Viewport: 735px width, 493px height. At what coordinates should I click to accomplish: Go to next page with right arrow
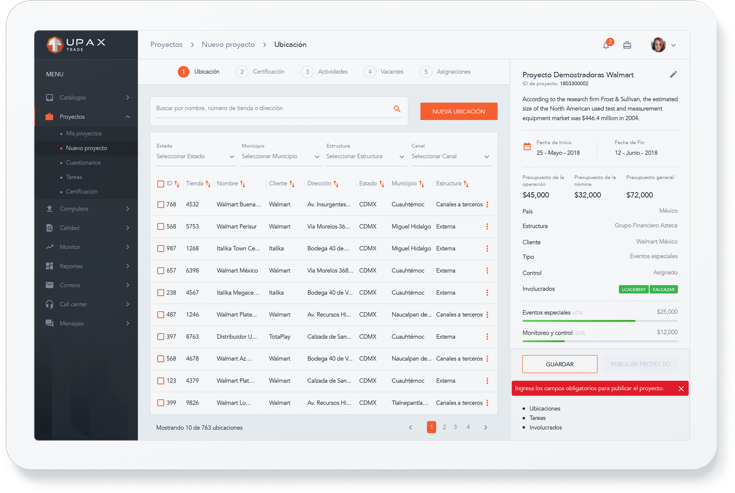(x=486, y=427)
